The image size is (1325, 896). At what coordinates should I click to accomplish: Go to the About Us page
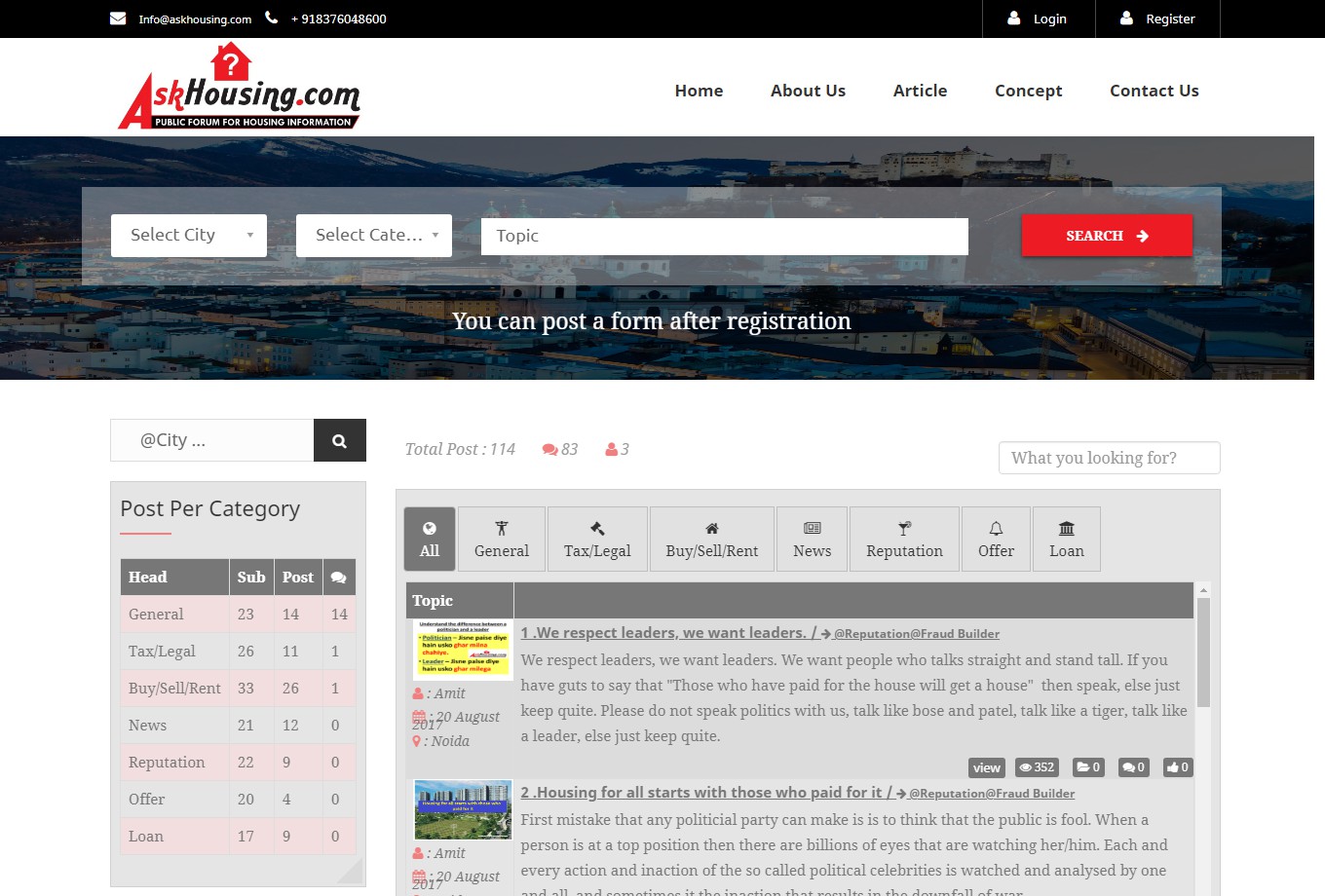pyautogui.click(x=808, y=91)
